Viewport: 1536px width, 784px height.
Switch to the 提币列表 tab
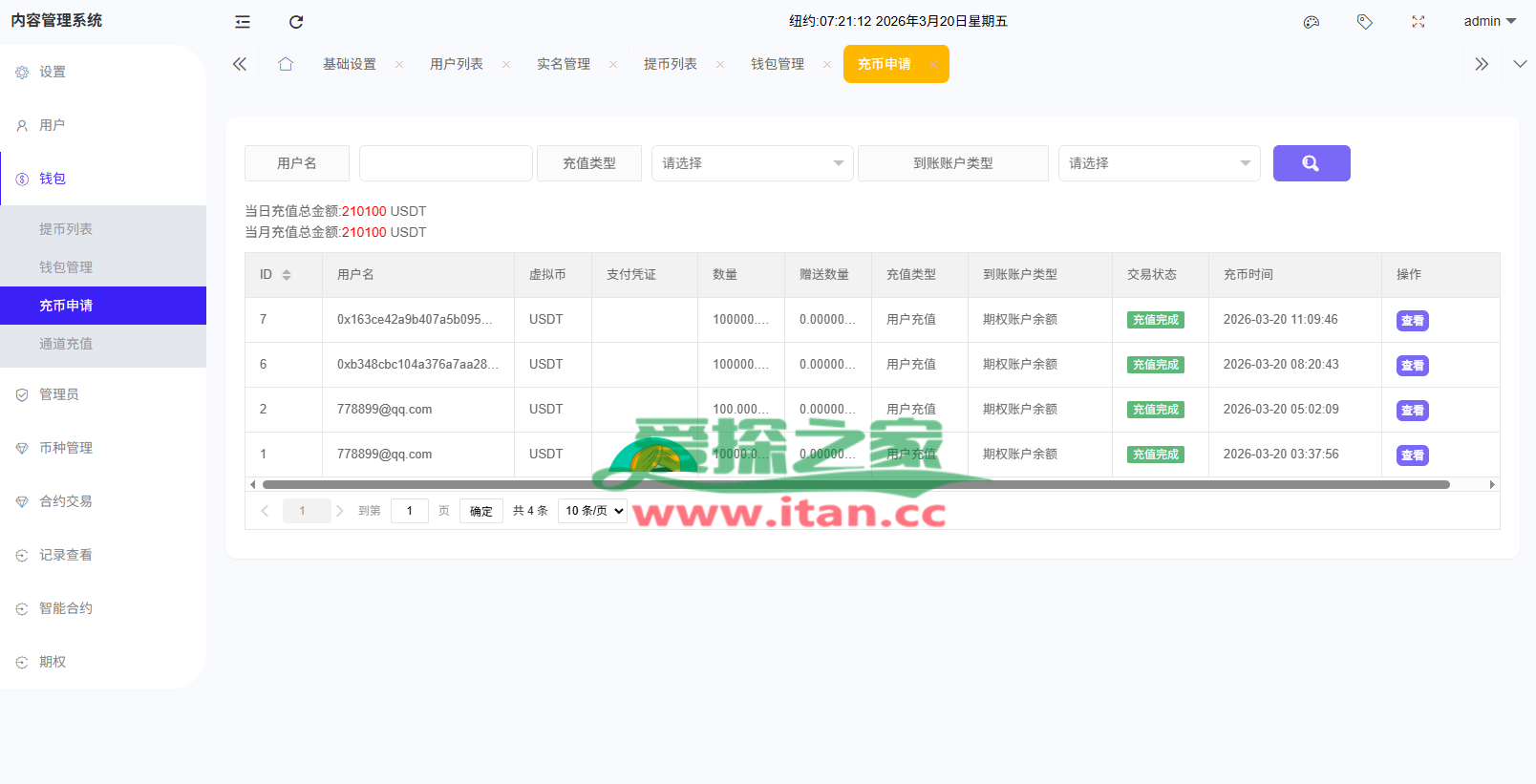(670, 64)
